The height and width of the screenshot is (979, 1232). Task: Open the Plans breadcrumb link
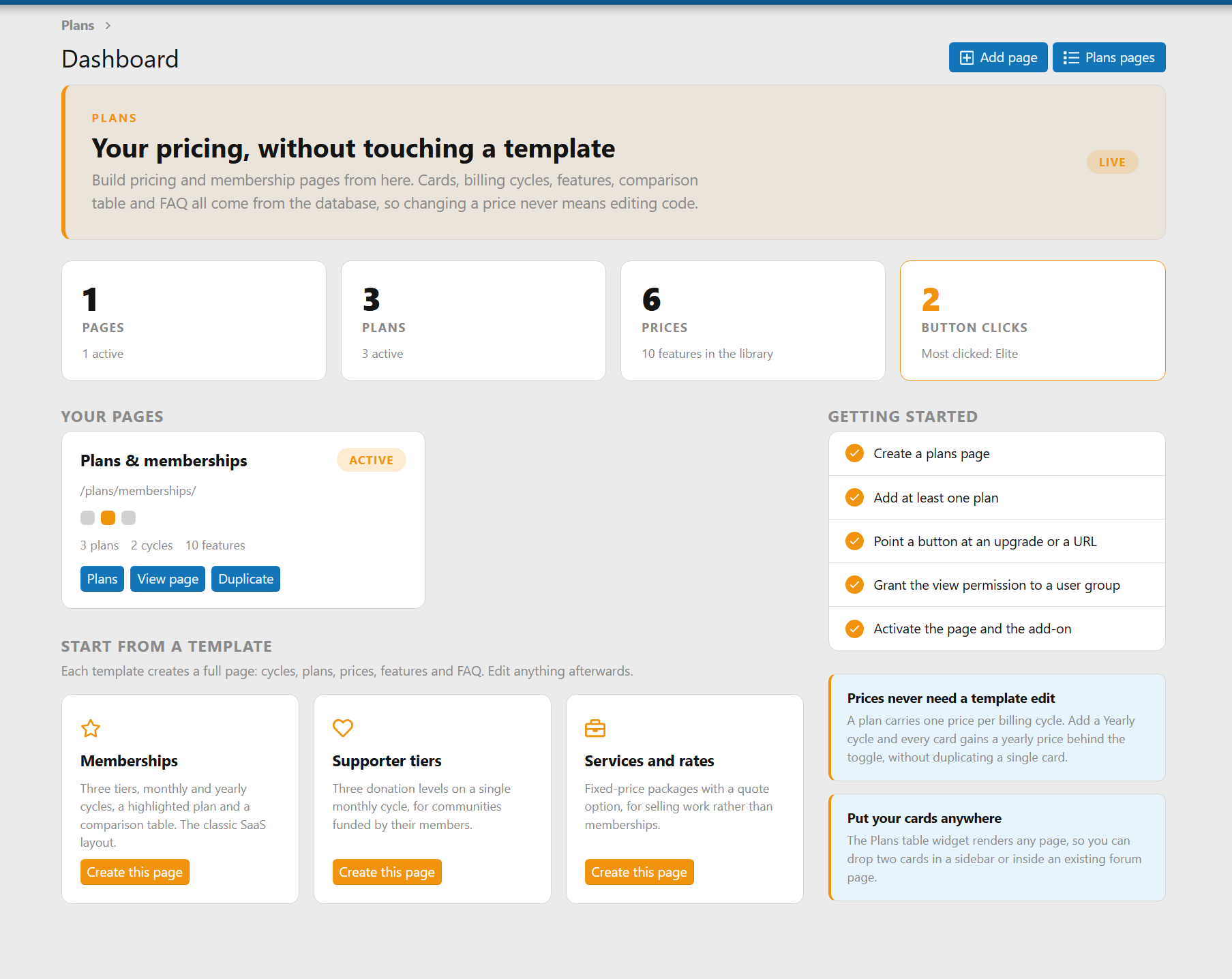click(78, 26)
